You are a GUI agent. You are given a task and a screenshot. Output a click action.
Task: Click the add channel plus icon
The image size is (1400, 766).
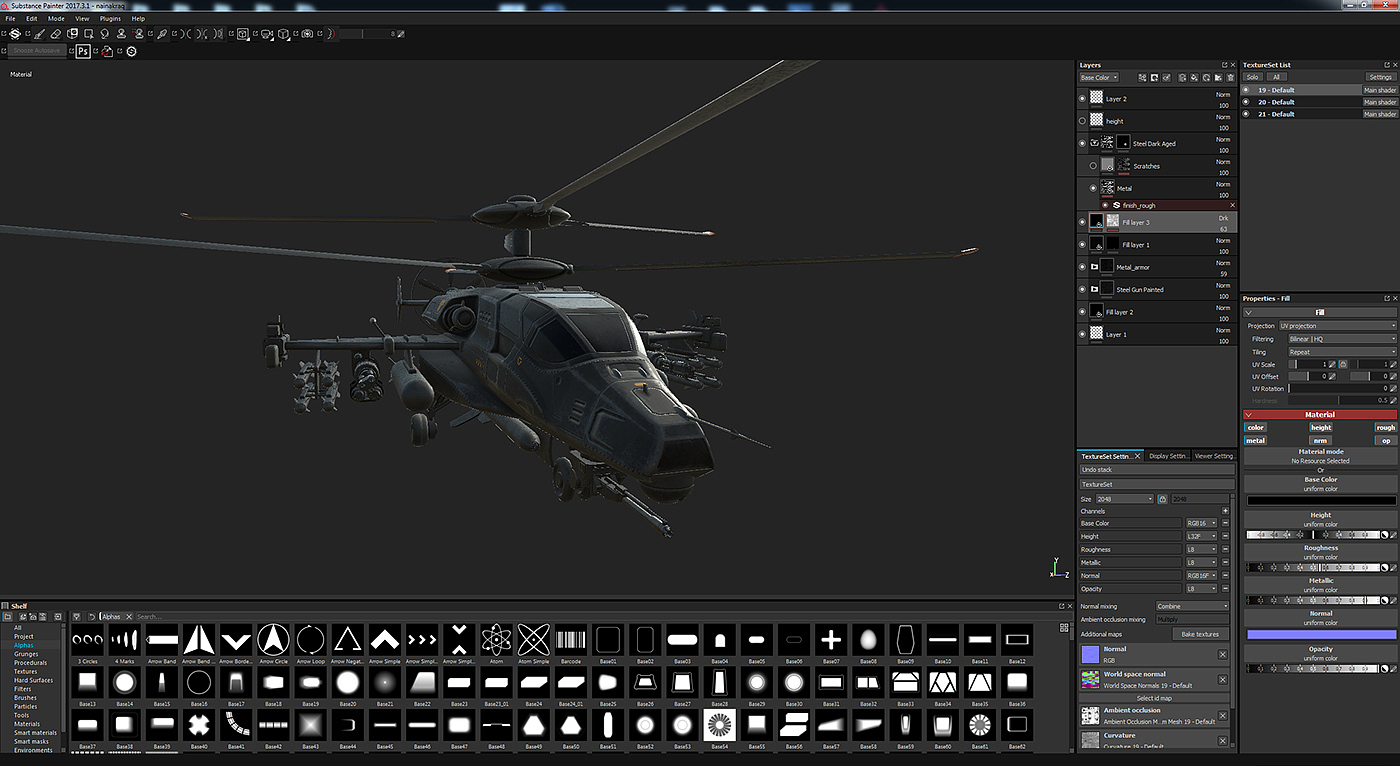[x=1225, y=511]
